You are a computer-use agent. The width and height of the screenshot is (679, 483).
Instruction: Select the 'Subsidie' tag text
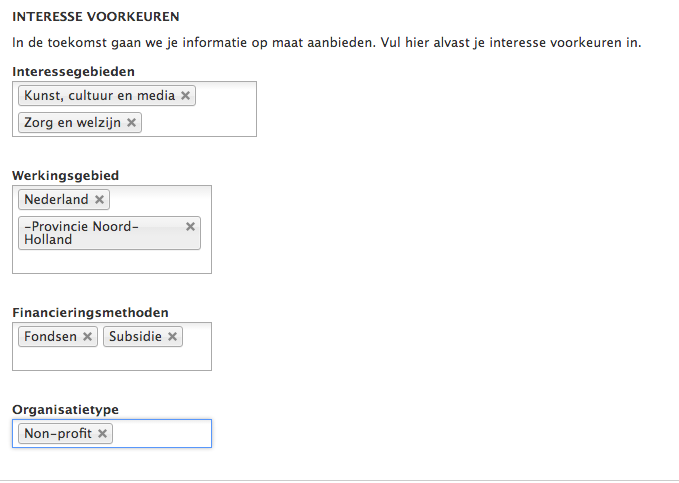coord(135,336)
